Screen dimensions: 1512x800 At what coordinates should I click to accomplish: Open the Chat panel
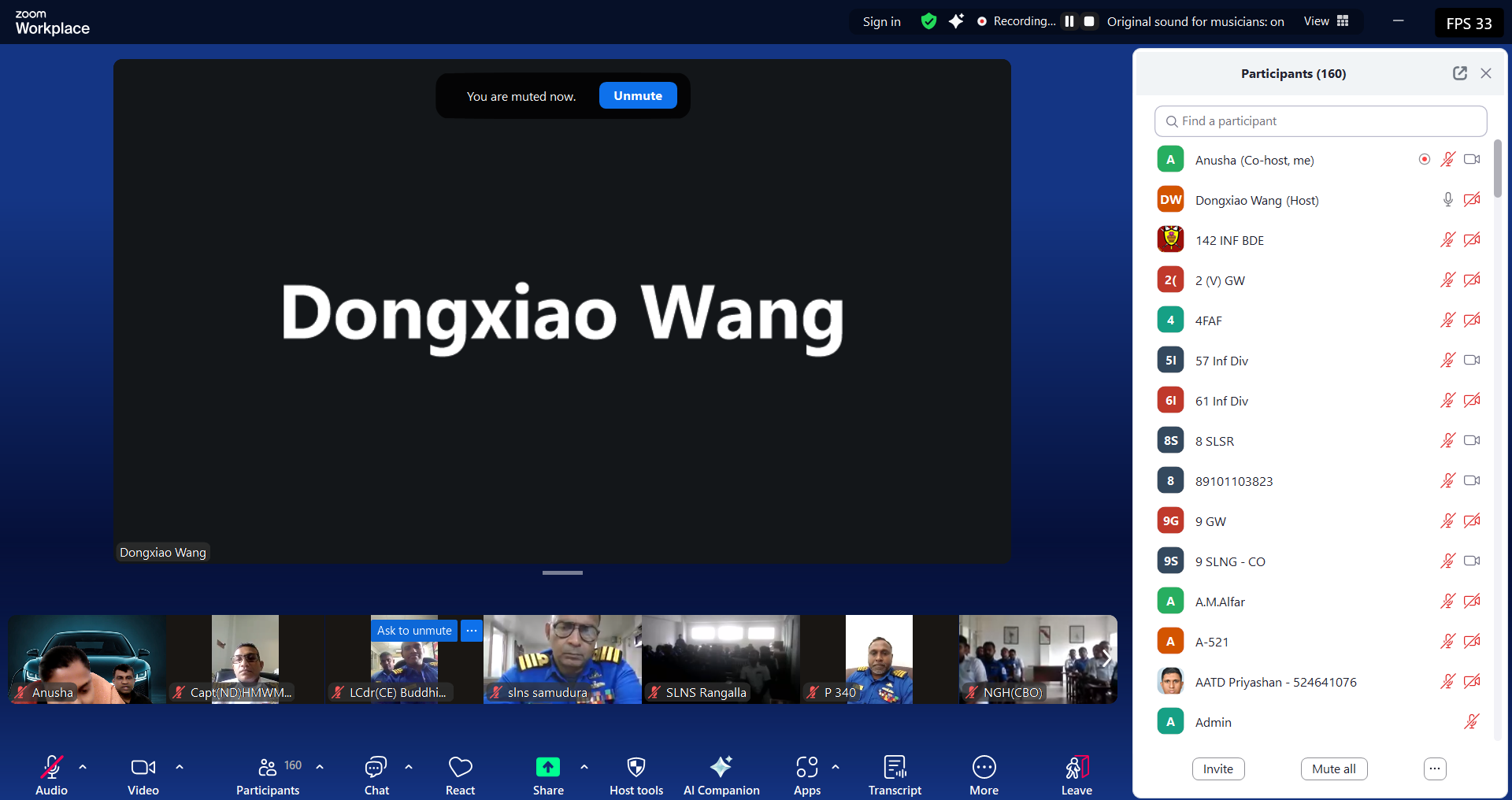tap(376, 768)
